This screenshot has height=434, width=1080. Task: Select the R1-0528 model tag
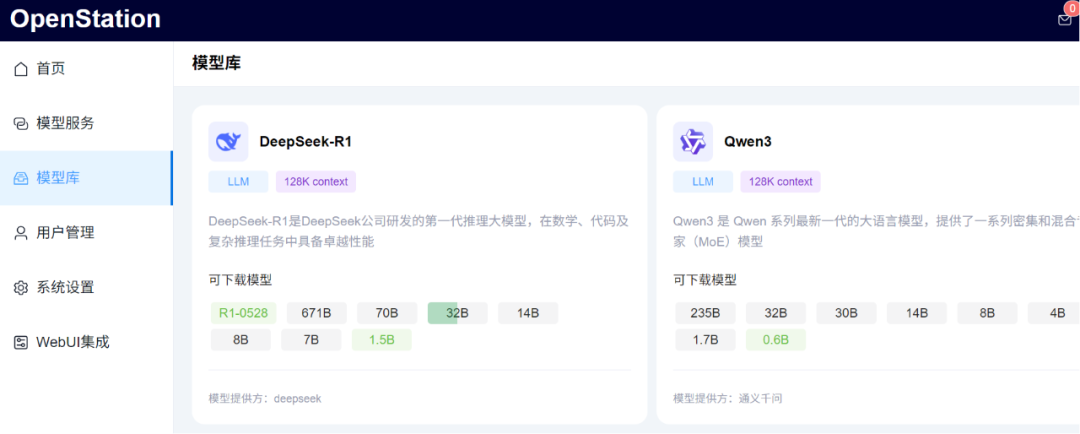pyautogui.click(x=241, y=313)
